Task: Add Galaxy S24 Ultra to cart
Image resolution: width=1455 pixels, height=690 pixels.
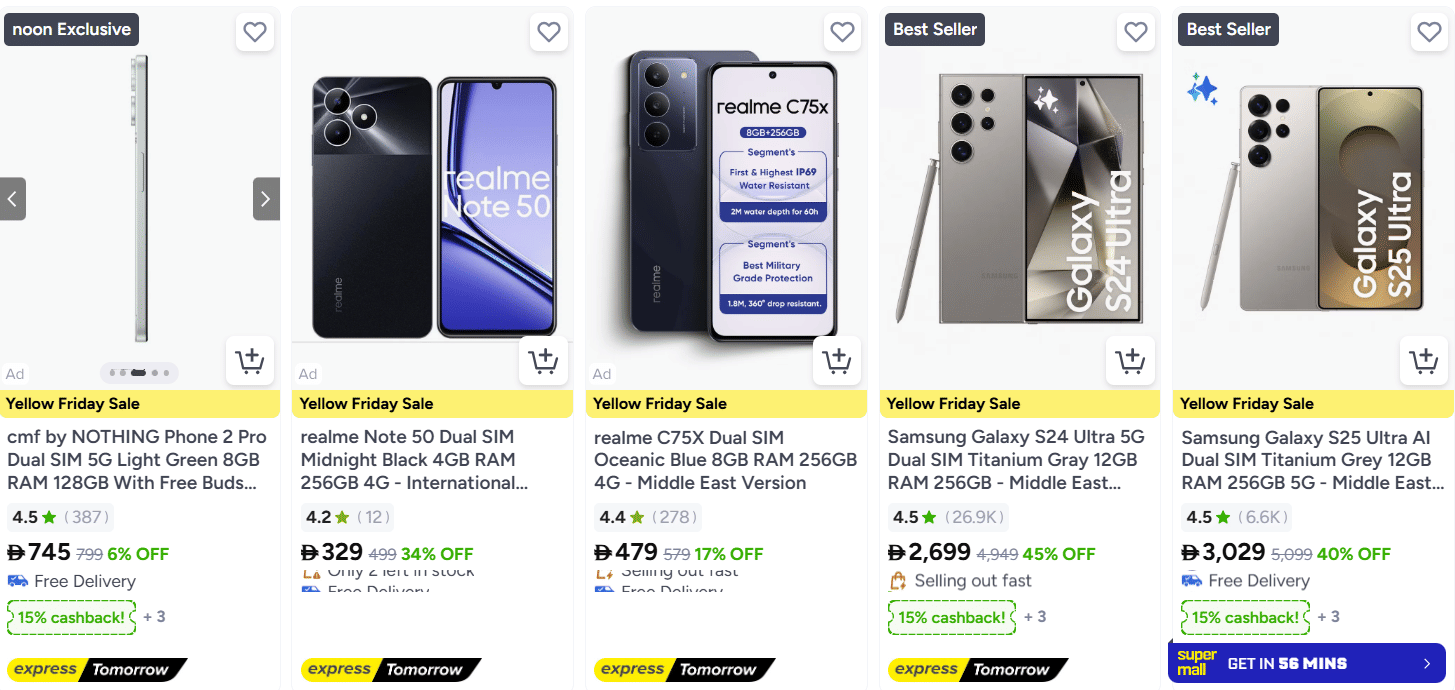Action: tap(1131, 360)
